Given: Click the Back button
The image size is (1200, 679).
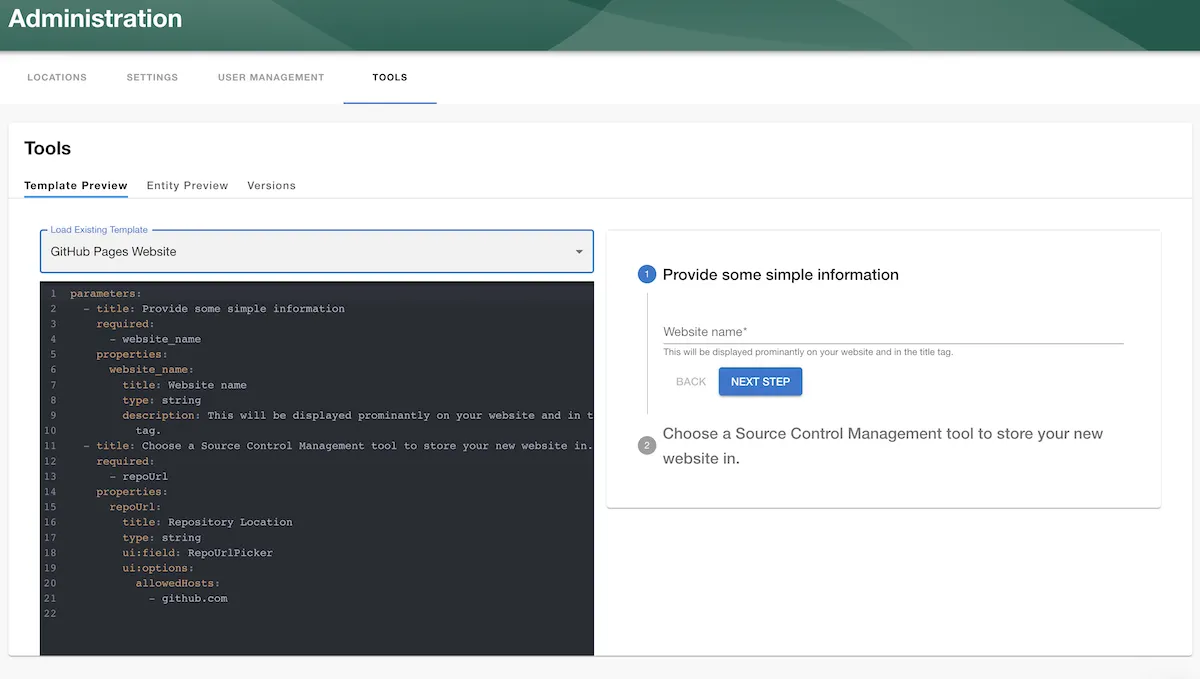Looking at the screenshot, I should (x=691, y=382).
